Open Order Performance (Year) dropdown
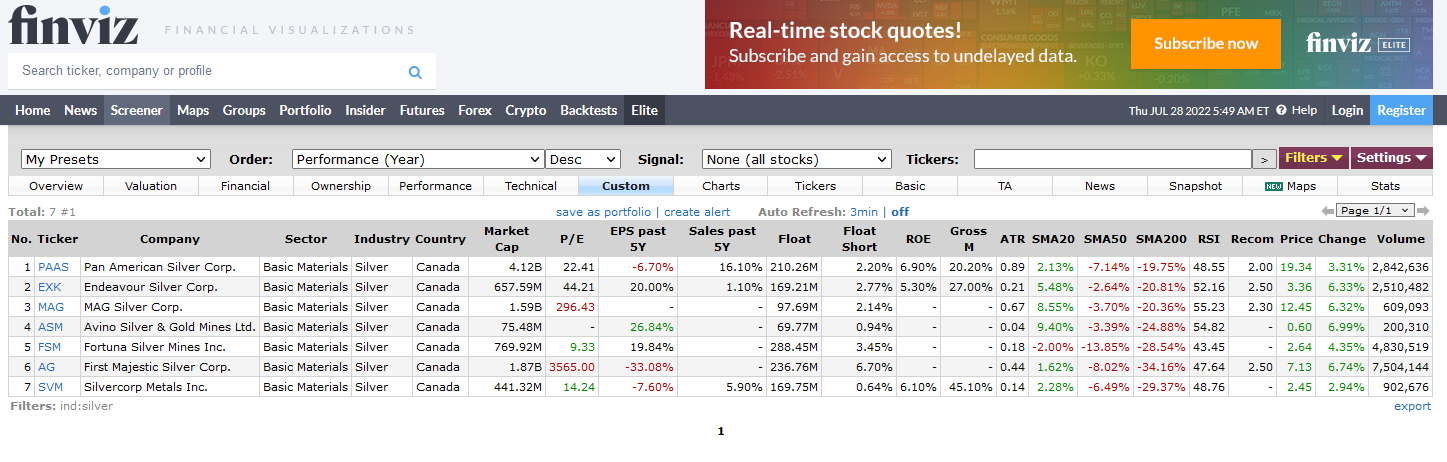The width and height of the screenshot is (1447, 462). (x=418, y=159)
